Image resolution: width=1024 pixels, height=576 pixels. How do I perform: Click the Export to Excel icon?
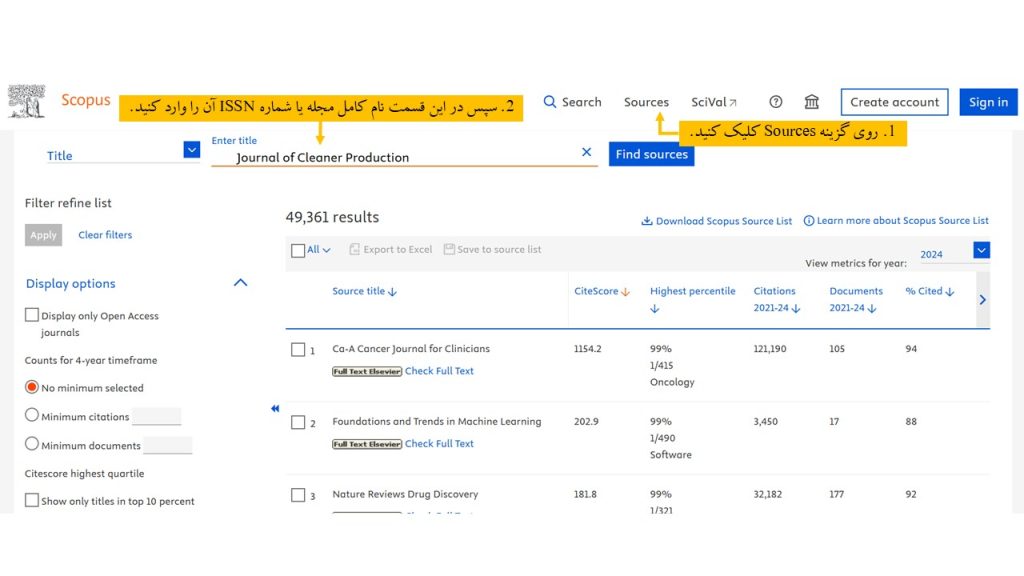click(x=354, y=249)
